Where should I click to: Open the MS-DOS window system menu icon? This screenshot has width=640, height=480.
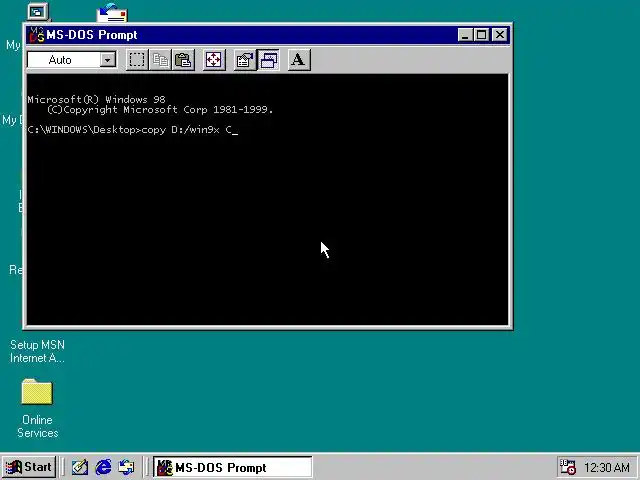click(x=37, y=35)
